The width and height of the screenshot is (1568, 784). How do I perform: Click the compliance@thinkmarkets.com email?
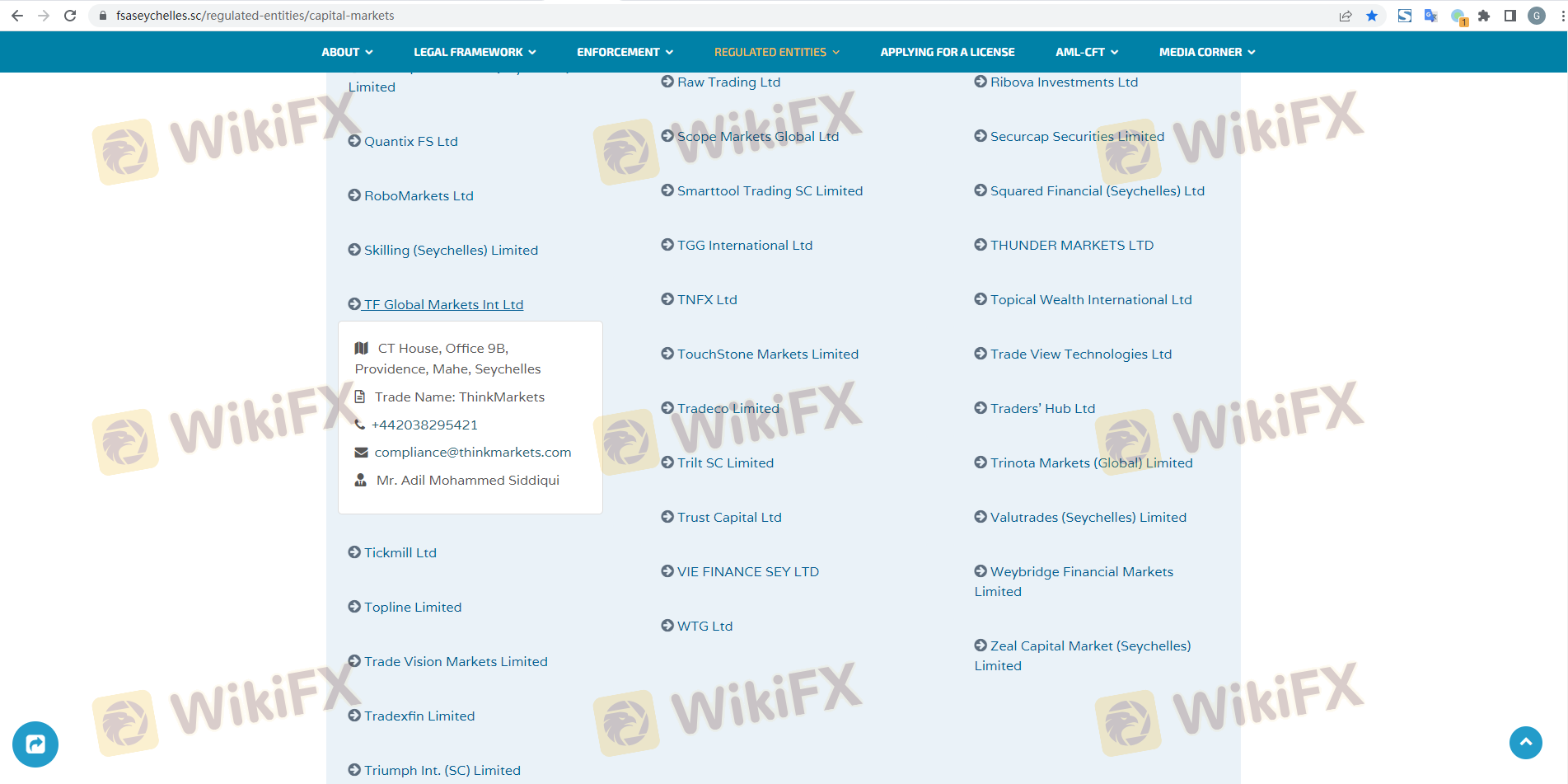pos(472,452)
